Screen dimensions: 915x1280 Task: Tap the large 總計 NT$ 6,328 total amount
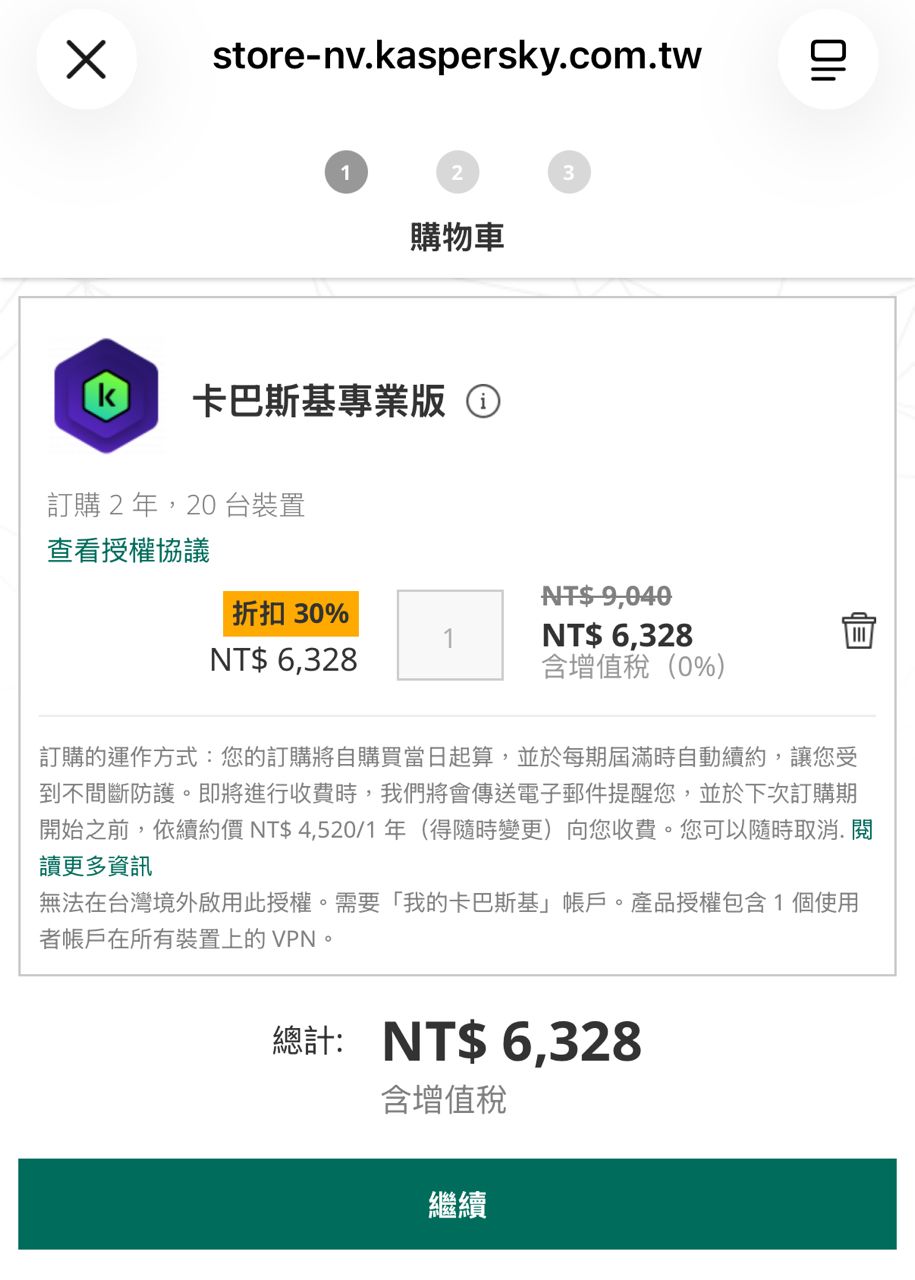[511, 1041]
